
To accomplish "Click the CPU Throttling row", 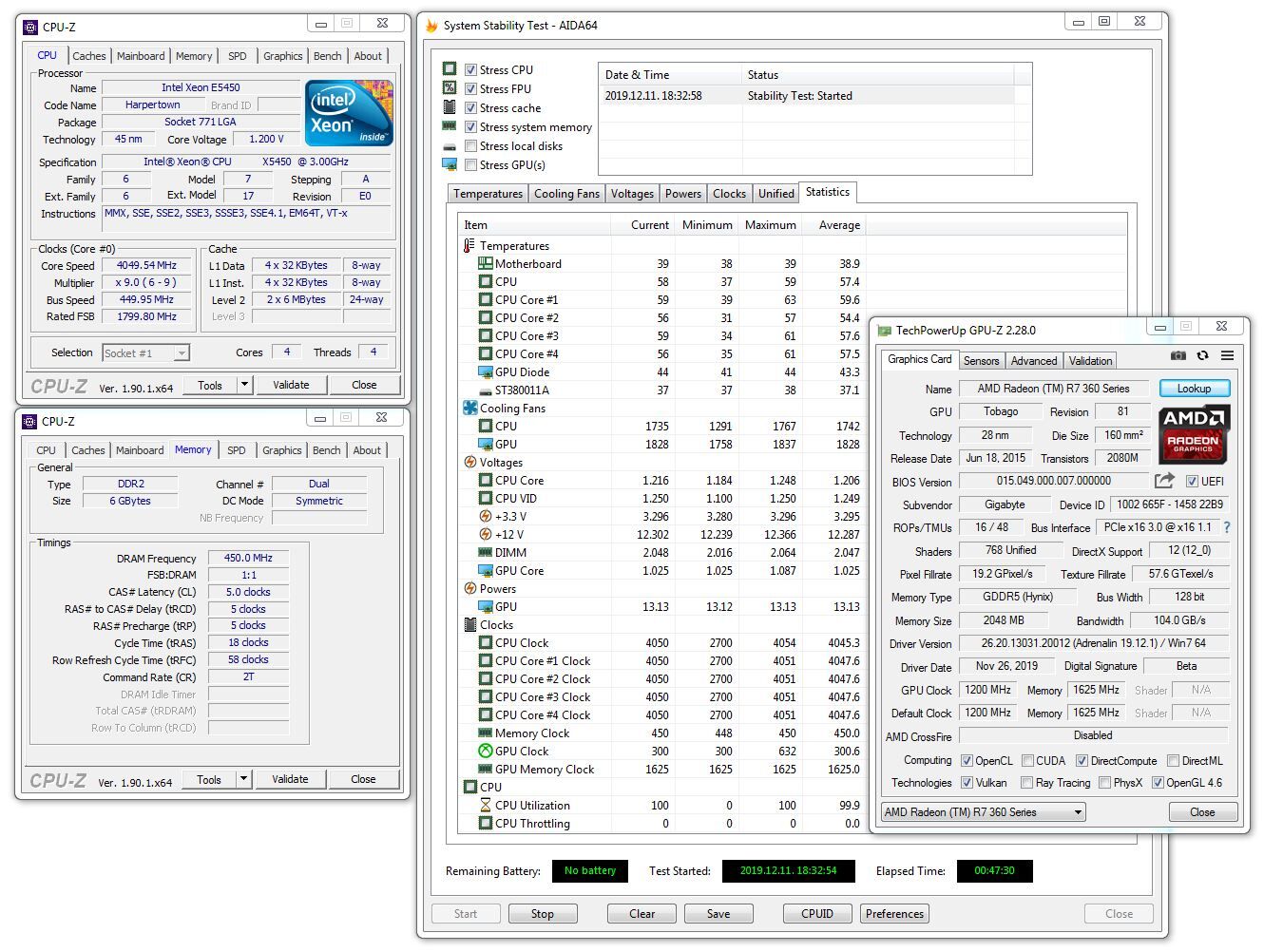I will tap(661, 824).
